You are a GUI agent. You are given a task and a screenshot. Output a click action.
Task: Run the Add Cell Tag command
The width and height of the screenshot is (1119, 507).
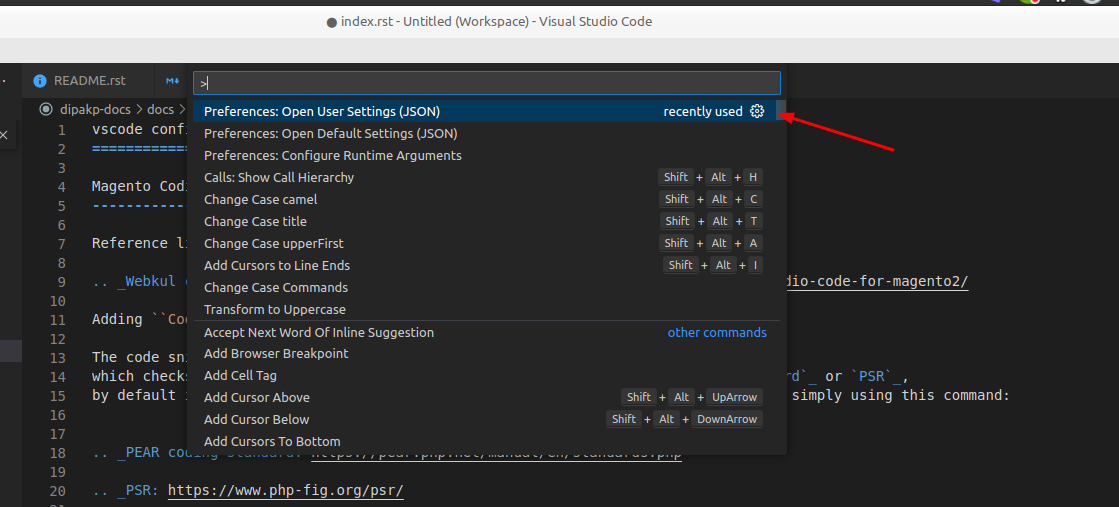(485, 376)
